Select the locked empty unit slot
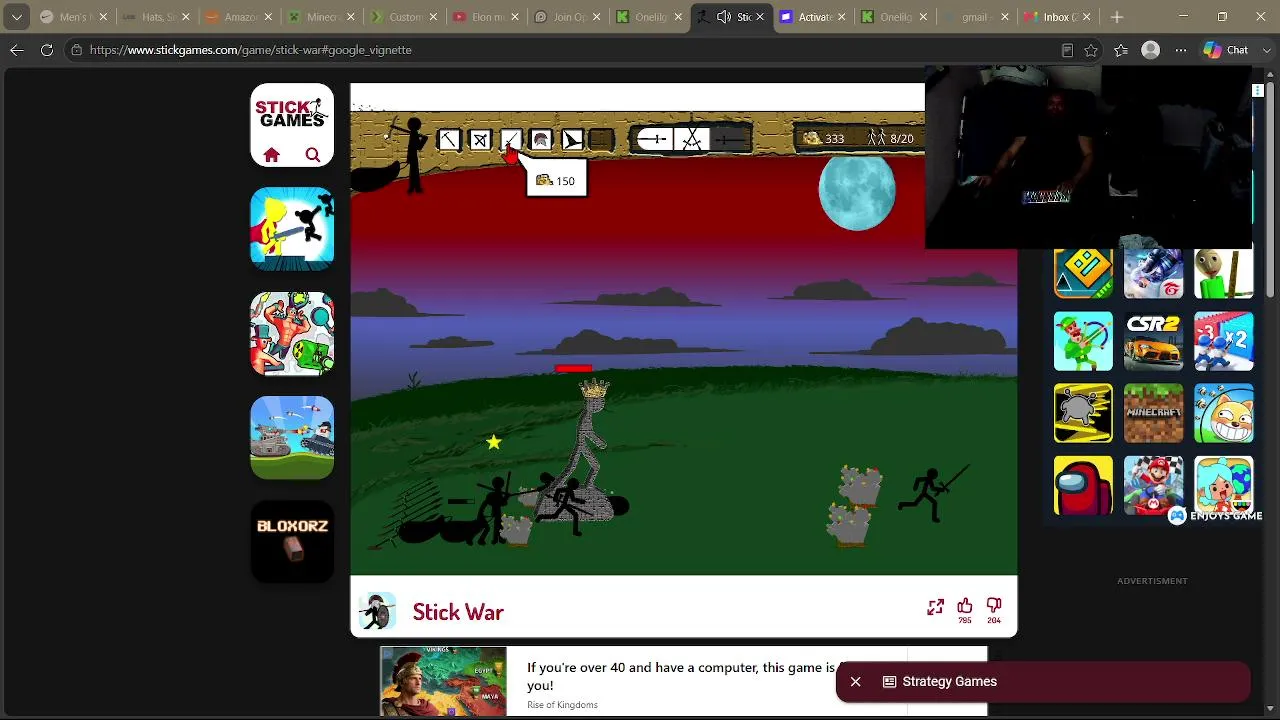Image resolution: width=1280 pixels, height=720 pixels. [x=601, y=140]
